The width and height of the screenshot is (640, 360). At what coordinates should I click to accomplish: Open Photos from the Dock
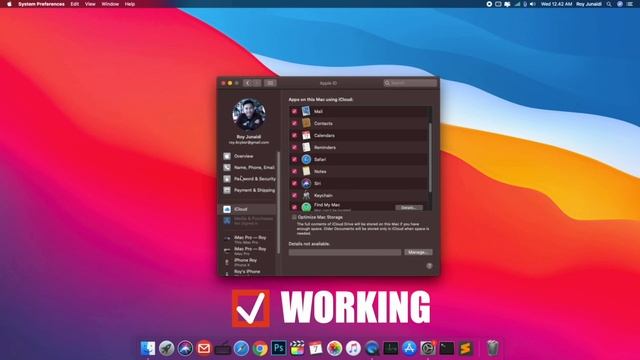[x=335, y=348]
